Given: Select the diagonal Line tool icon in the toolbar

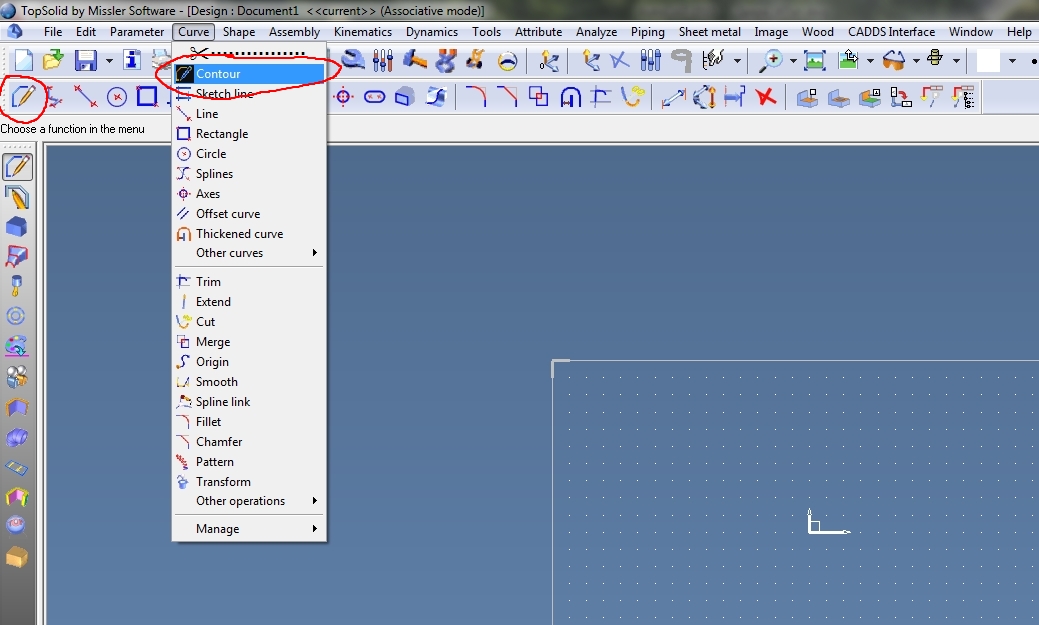Looking at the screenshot, I should coord(85,97).
